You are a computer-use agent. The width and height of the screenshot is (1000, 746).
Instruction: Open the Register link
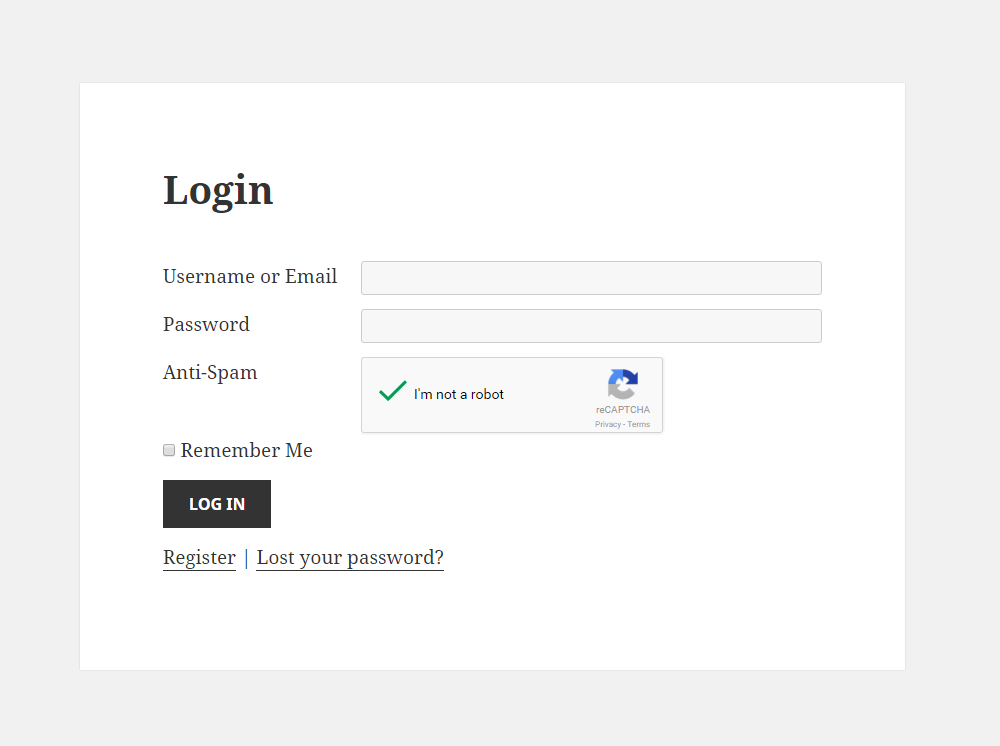tap(199, 558)
